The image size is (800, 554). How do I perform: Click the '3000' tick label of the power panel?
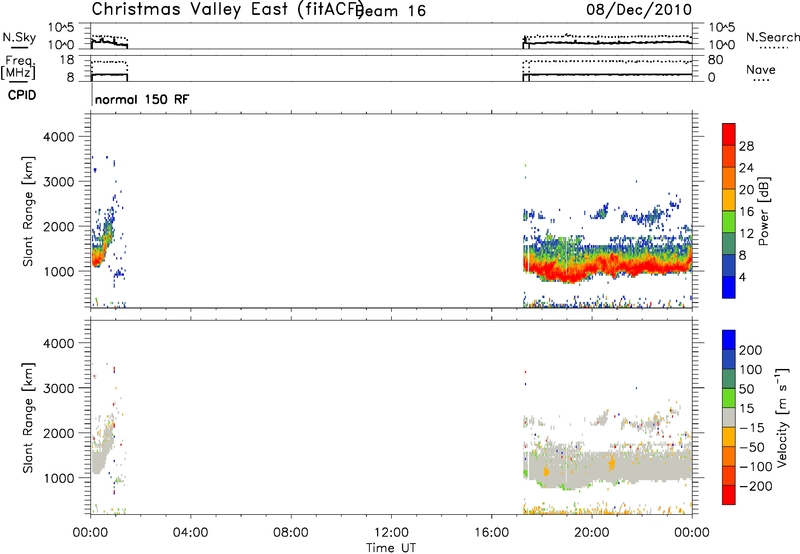[x=59, y=182]
